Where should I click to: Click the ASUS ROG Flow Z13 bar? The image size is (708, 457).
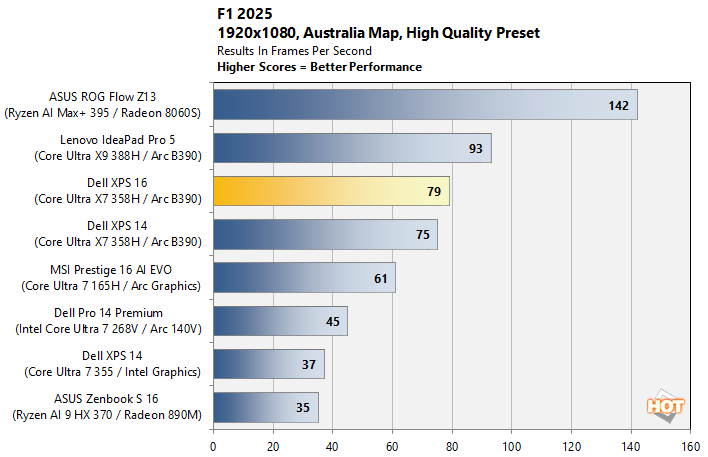point(425,105)
